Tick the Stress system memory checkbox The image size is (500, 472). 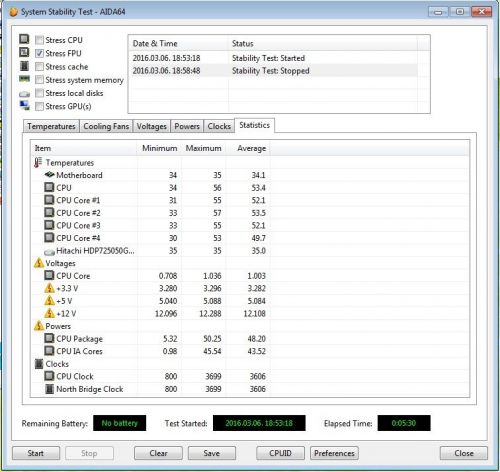[x=39, y=80]
